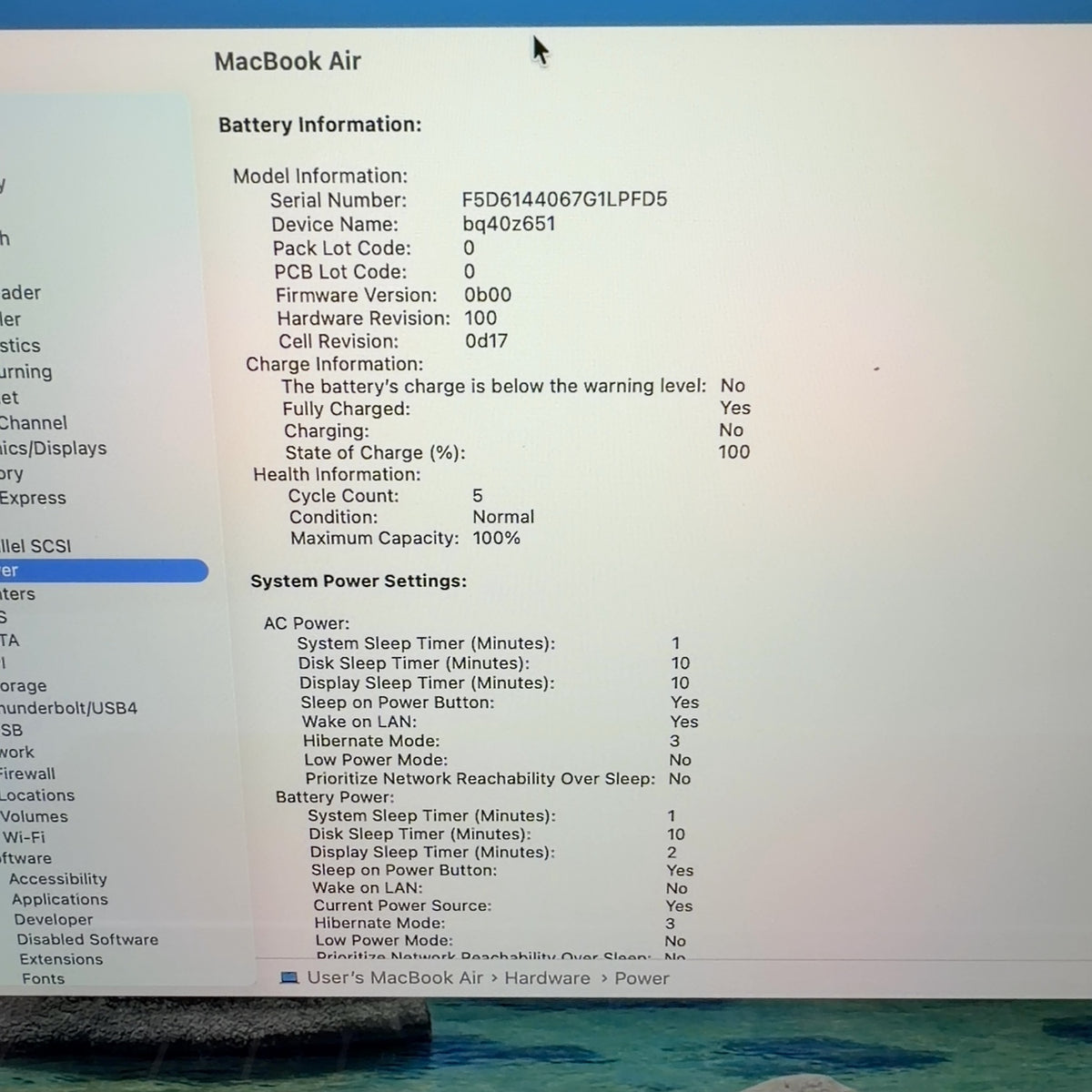This screenshot has width=1092, height=1092.
Task: Click the battery serial number value
Action: coord(564,199)
